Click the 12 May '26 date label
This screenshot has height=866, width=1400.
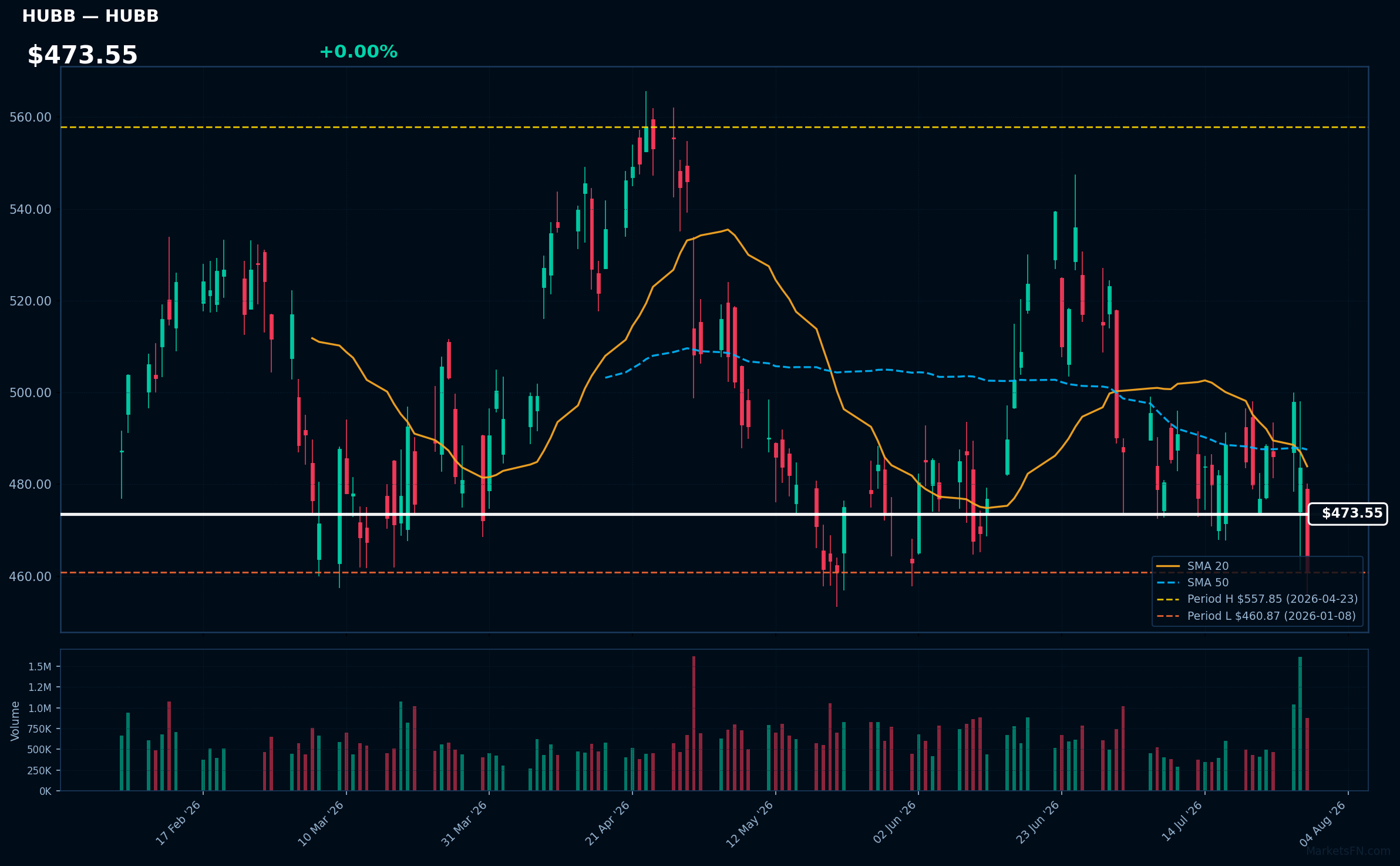click(750, 824)
